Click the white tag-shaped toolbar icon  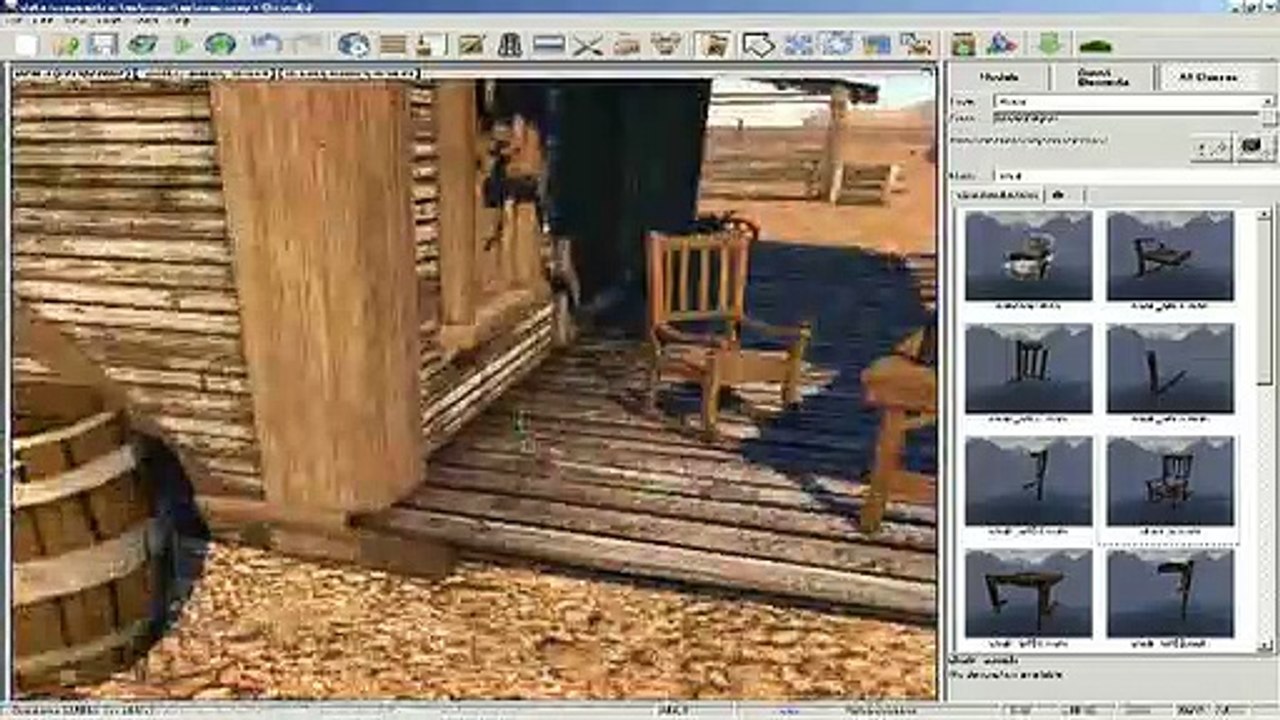pos(759,45)
